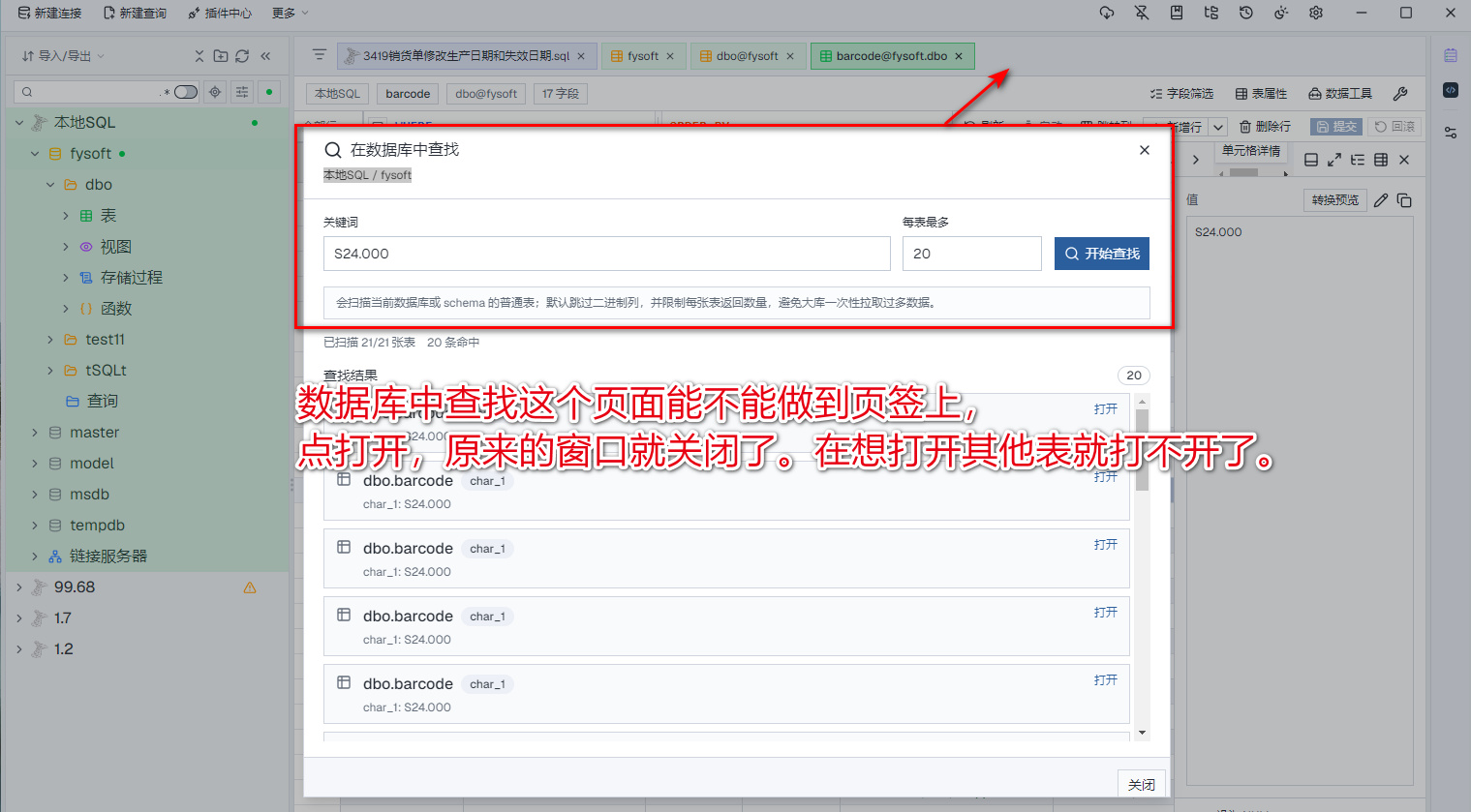Copy the cell value with copy icon

point(1404,200)
